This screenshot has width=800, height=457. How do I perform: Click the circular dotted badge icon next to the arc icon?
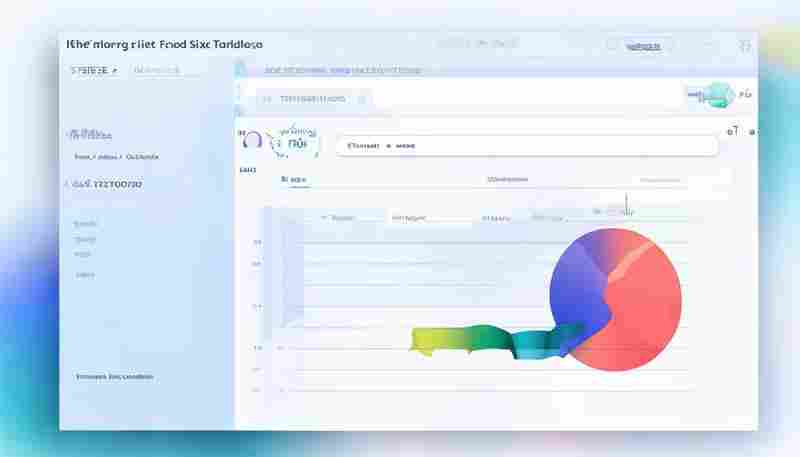(294, 141)
